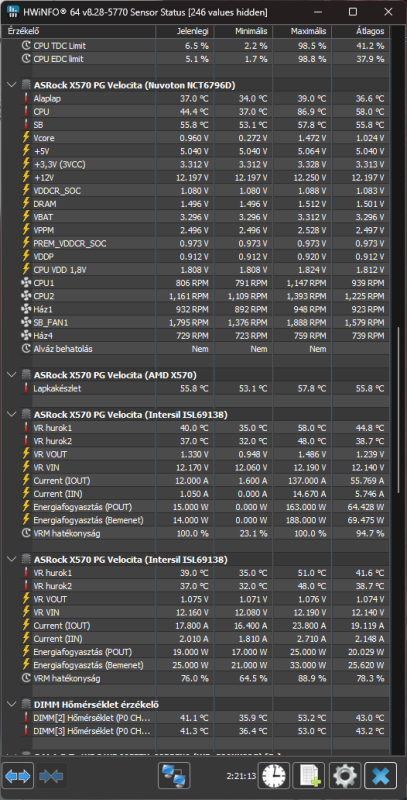
Task: Click the clock reset timer icon
Action: click(274, 776)
